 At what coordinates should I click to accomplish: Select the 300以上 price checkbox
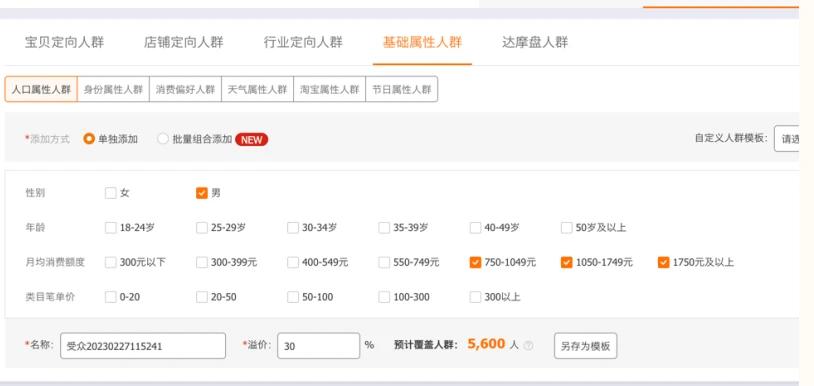pyautogui.click(x=476, y=297)
